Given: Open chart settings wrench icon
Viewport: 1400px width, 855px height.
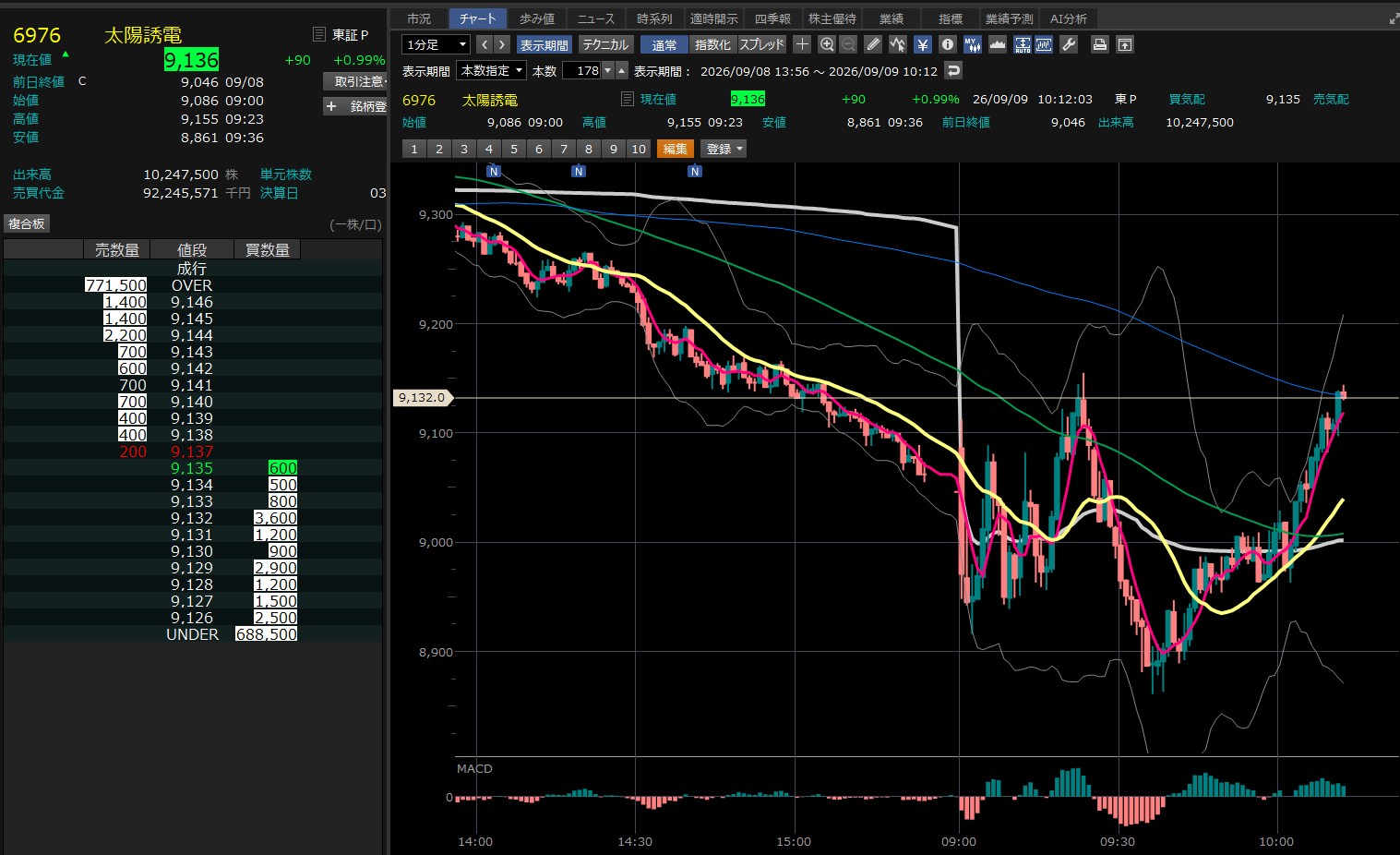Looking at the screenshot, I should 1069,44.
